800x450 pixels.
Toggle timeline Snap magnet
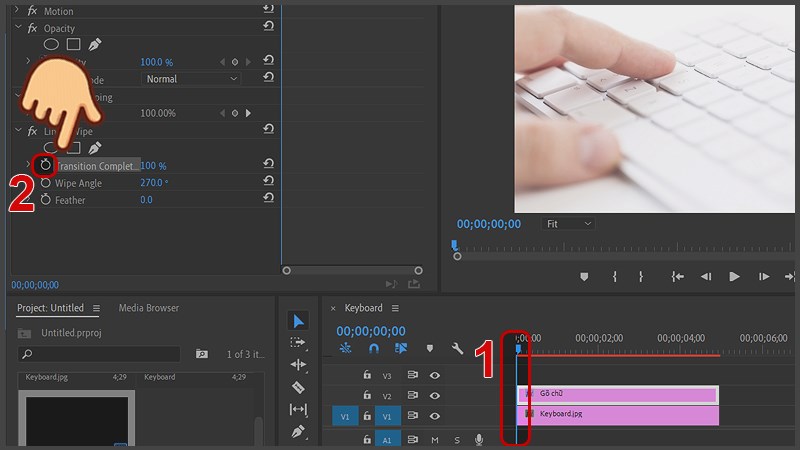374,349
